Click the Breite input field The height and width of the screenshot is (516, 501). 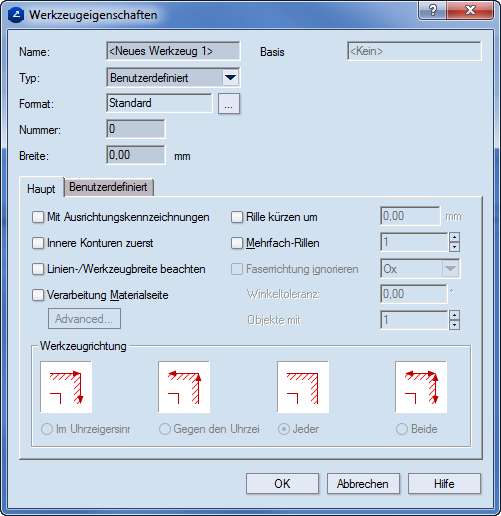136,155
